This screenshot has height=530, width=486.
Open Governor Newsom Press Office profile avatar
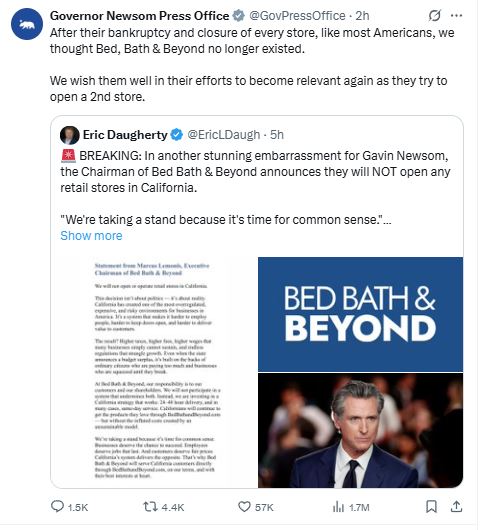click(x=27, y=24)
